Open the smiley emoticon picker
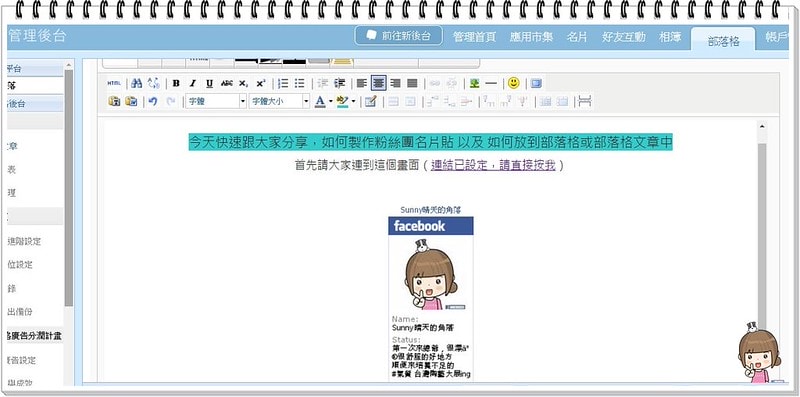800x397 pixels. [x=513, y=83]
